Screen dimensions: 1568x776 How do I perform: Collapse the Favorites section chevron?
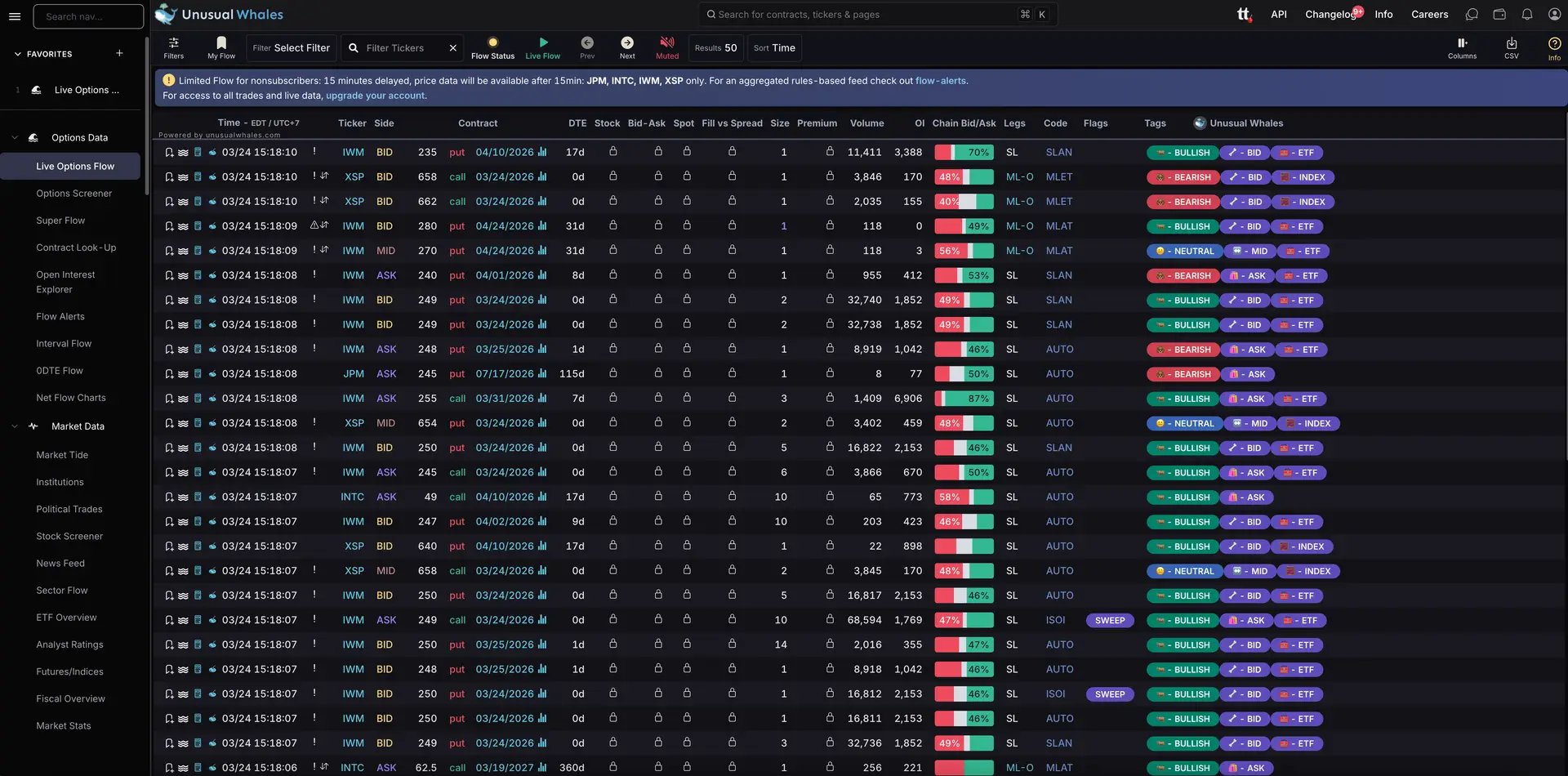pos(18,54)
